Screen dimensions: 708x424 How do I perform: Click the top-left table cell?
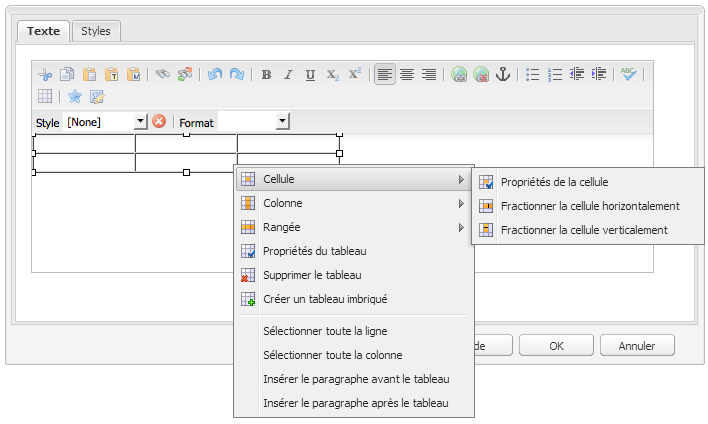84,144
